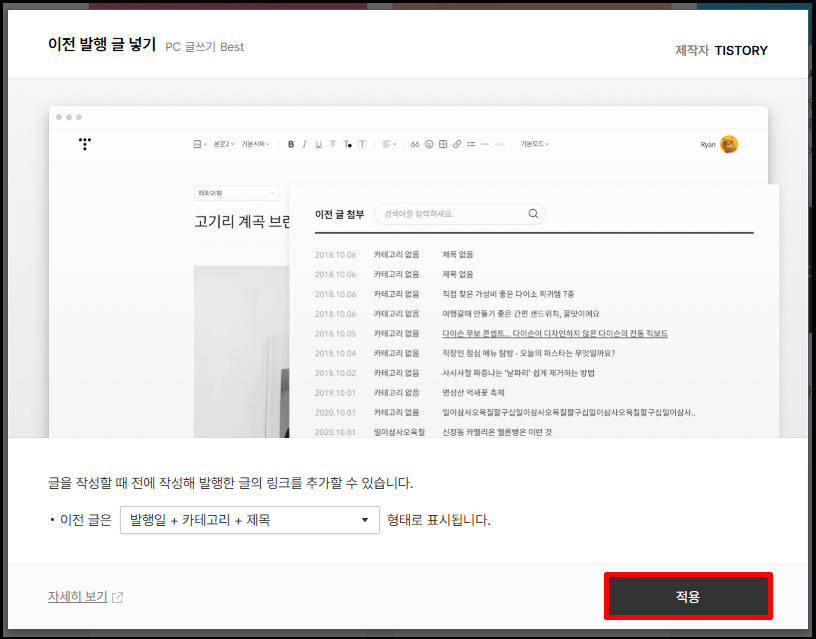Screen dimensions: 816x639
Task: Select the post 직접 찾은 가성비 좋은 다이소 희귀템 7종
Action: coord(508,294)
